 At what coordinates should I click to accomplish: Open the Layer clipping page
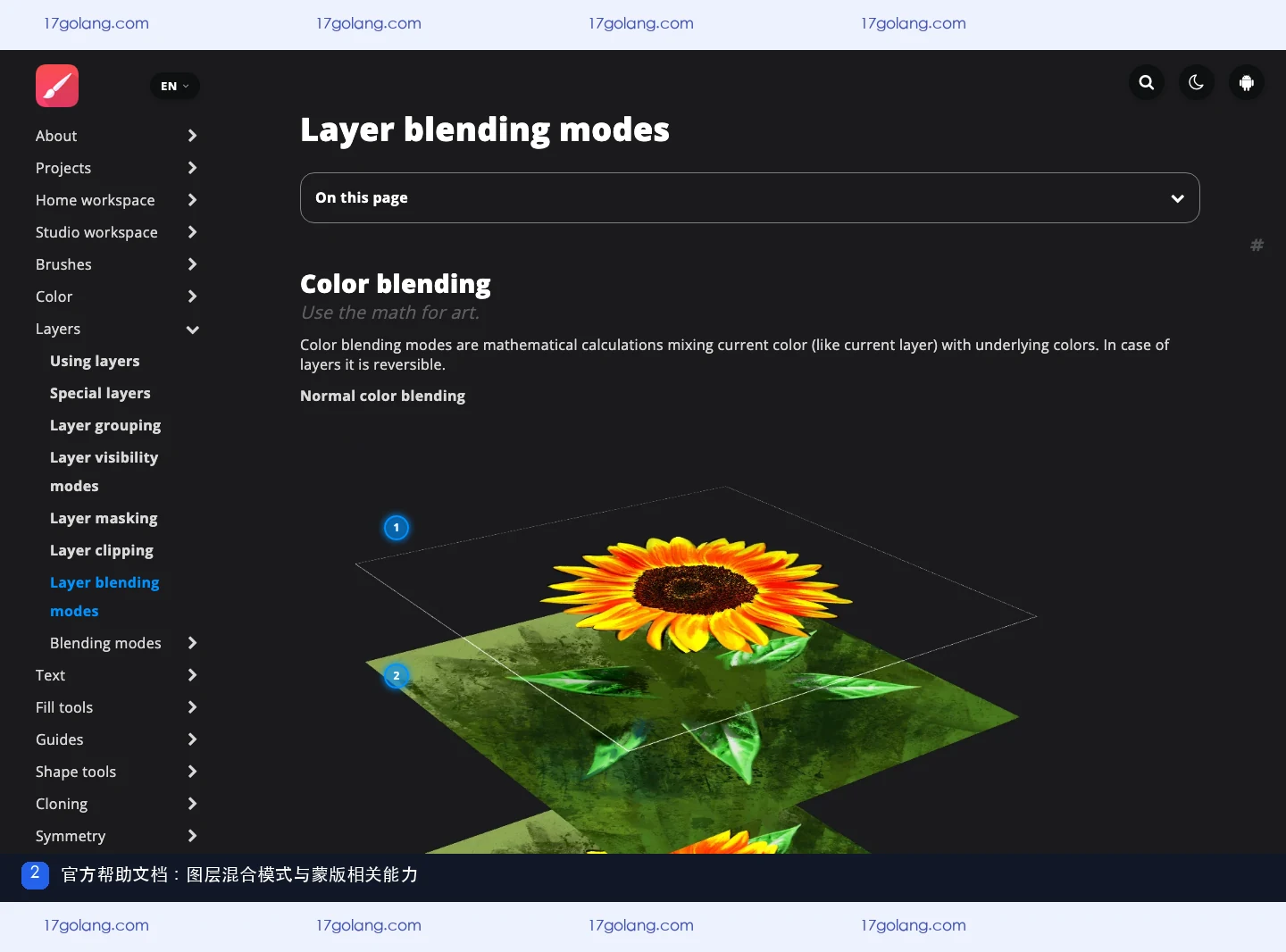pos(102,550)
